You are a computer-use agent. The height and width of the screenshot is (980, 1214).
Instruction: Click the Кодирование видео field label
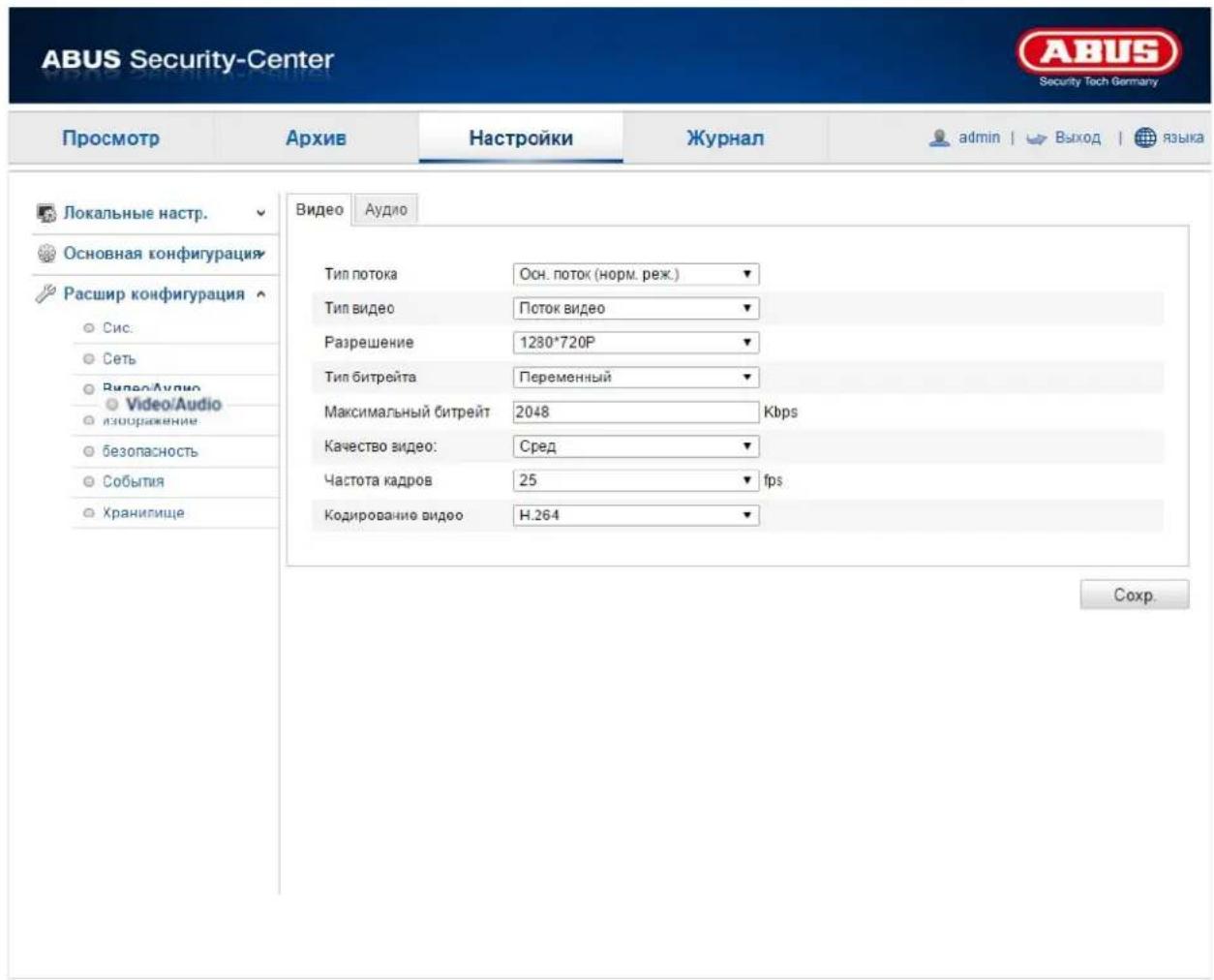[393, 515]
